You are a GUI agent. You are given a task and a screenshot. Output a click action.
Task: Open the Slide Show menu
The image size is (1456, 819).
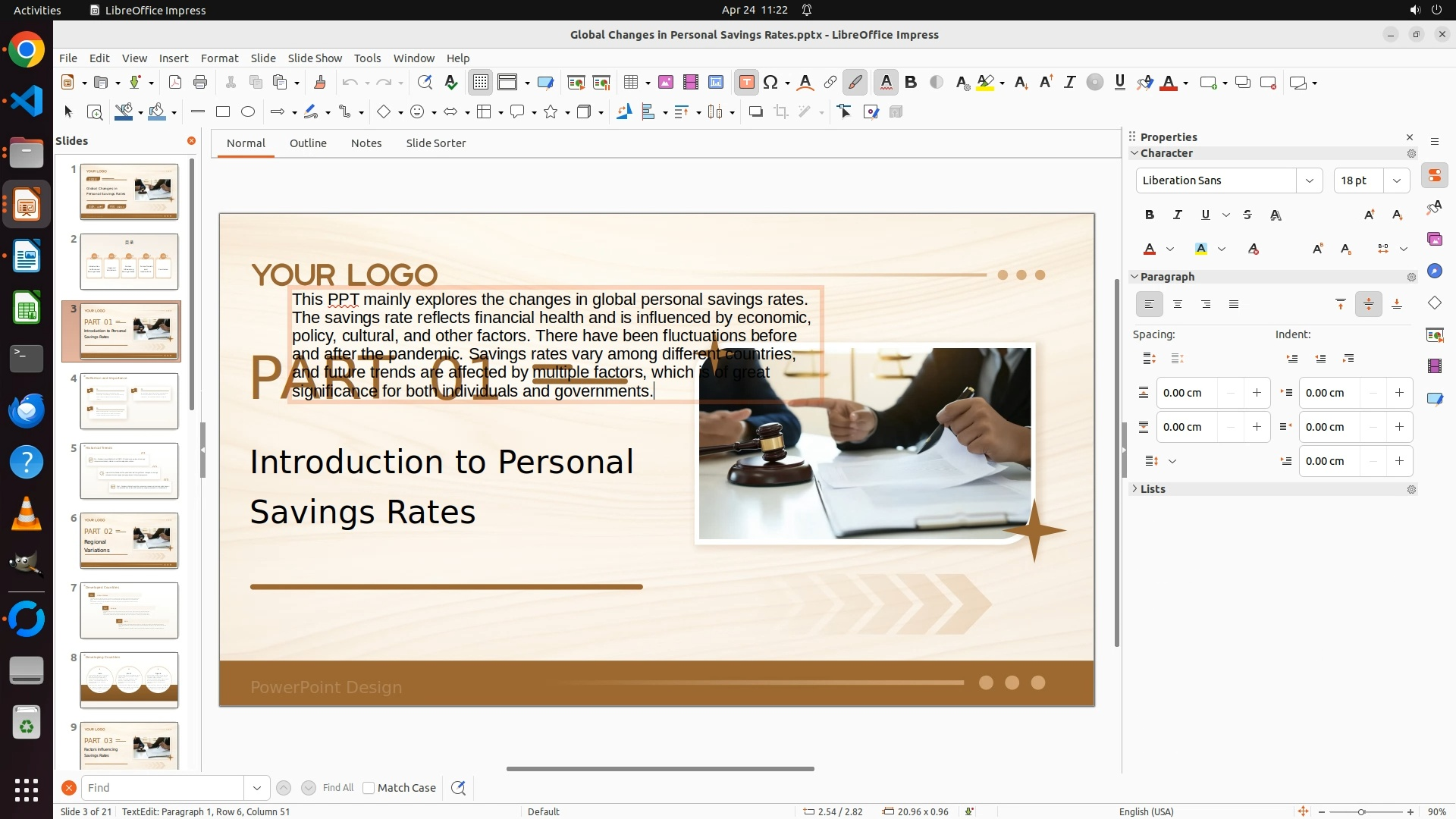click(x=315, y=58)
